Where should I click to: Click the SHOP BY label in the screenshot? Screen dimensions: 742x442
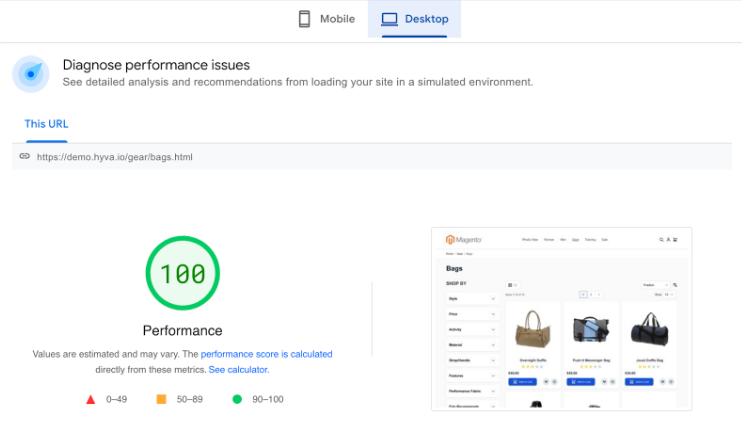click(456, 283)
